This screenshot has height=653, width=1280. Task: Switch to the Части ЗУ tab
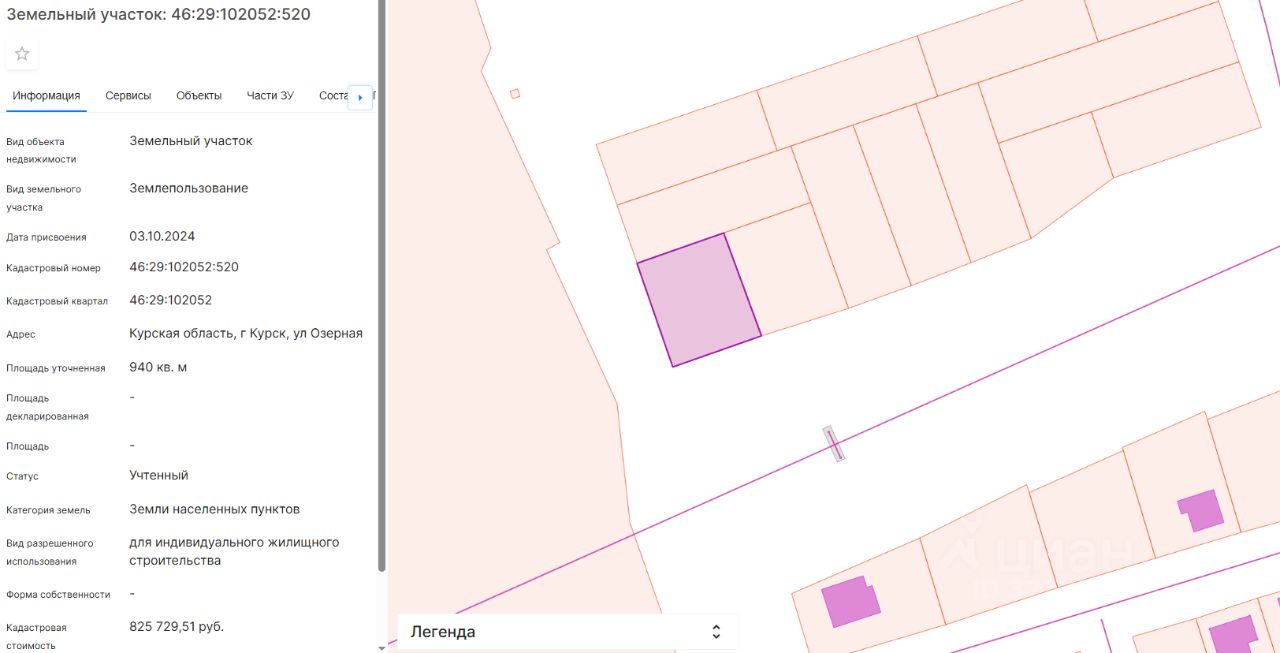click(270, 96)
